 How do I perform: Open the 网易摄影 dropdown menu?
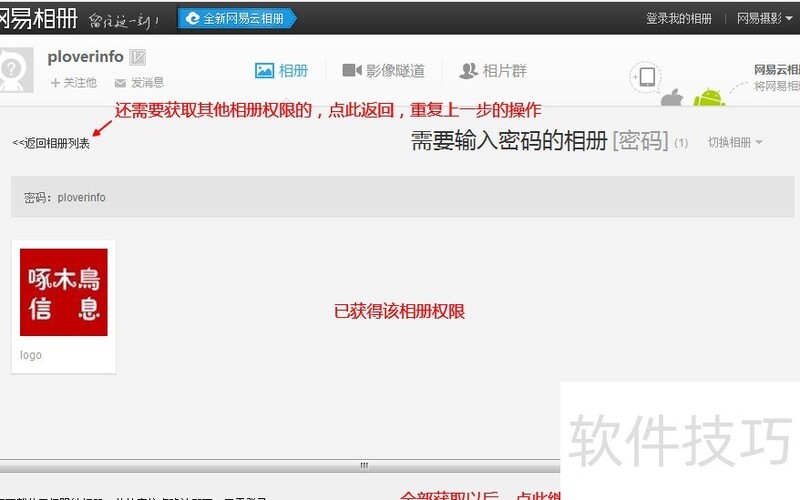[764, 18]
